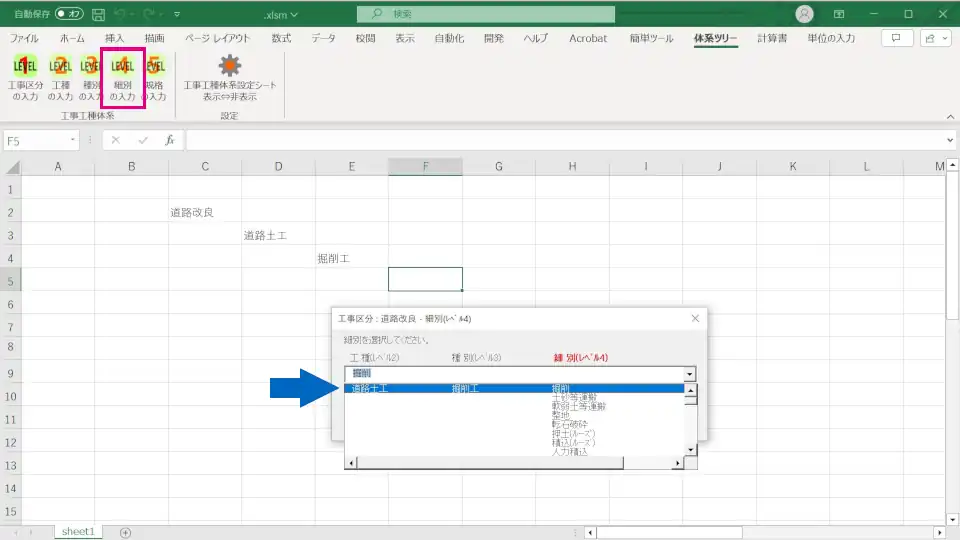Undo the last action
The width and height of the screenshot is (960, 540).
(x=120, y=14)
